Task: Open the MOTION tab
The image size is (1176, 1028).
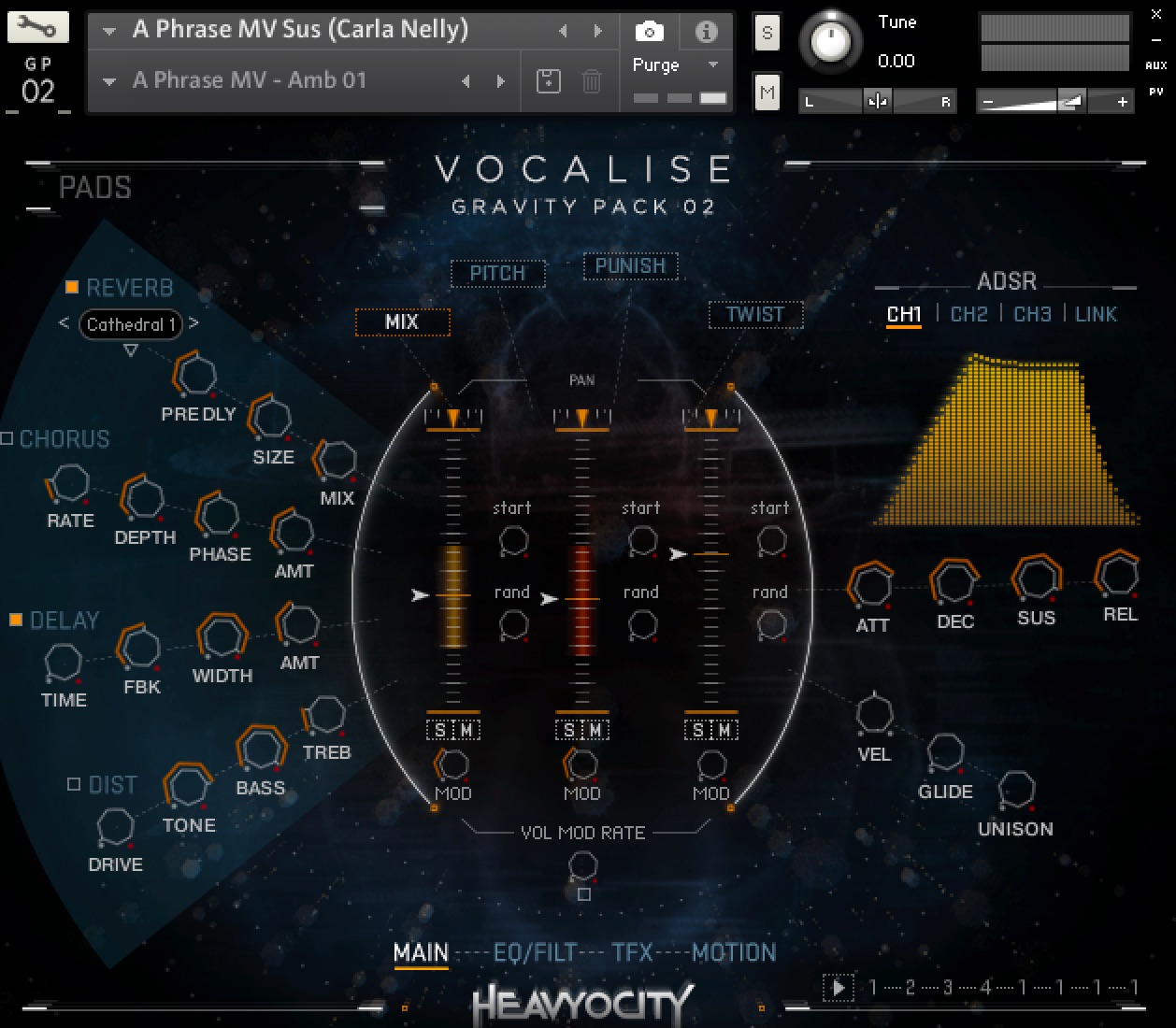Action: (x=734, y=952)
